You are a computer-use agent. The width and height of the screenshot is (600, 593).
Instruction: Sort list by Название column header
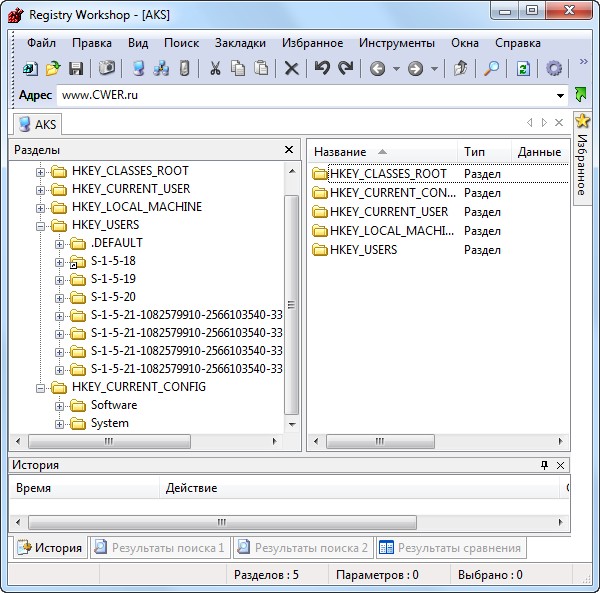(x=340, y=151)
